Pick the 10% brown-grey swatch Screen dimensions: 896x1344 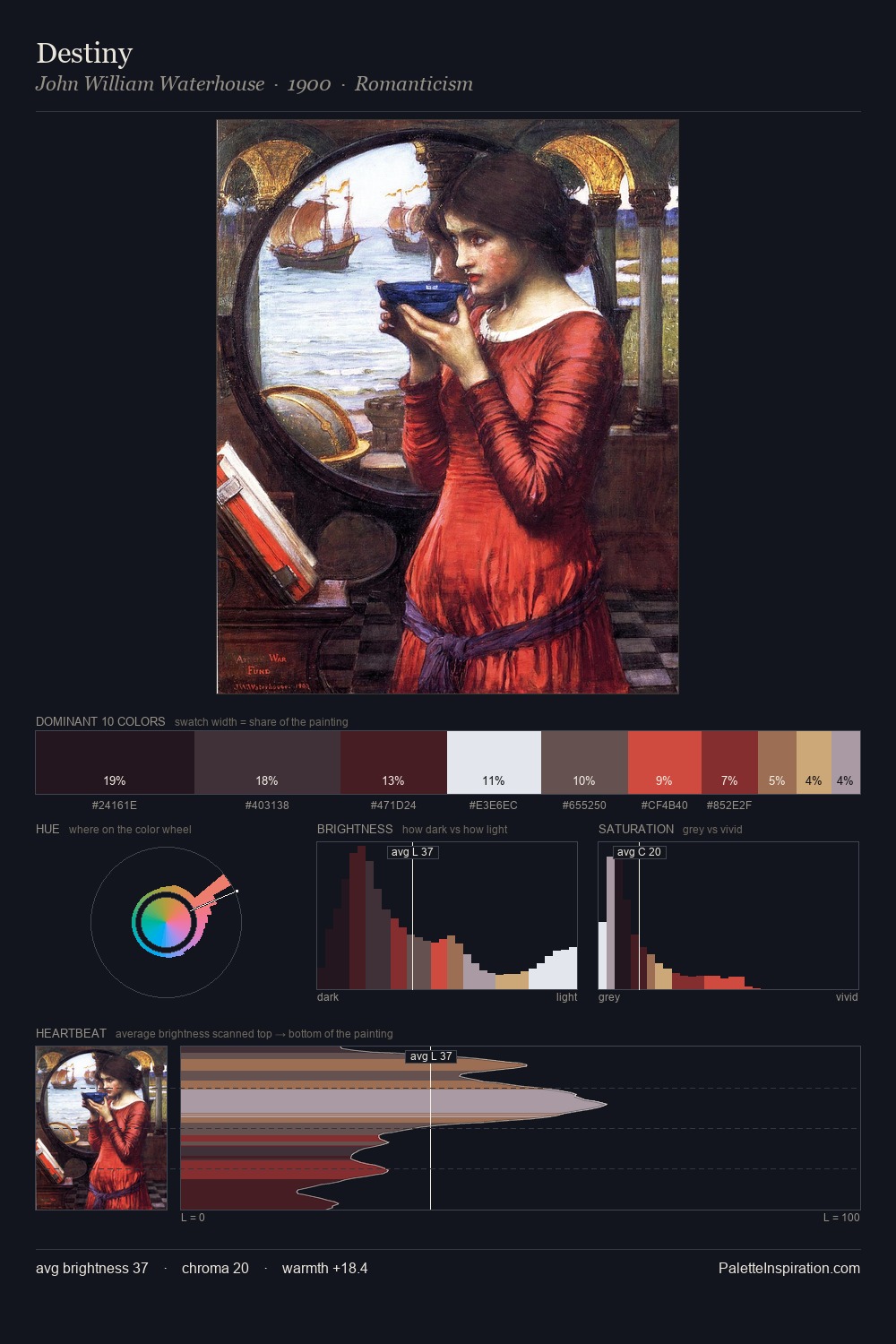tap(584, 762)
